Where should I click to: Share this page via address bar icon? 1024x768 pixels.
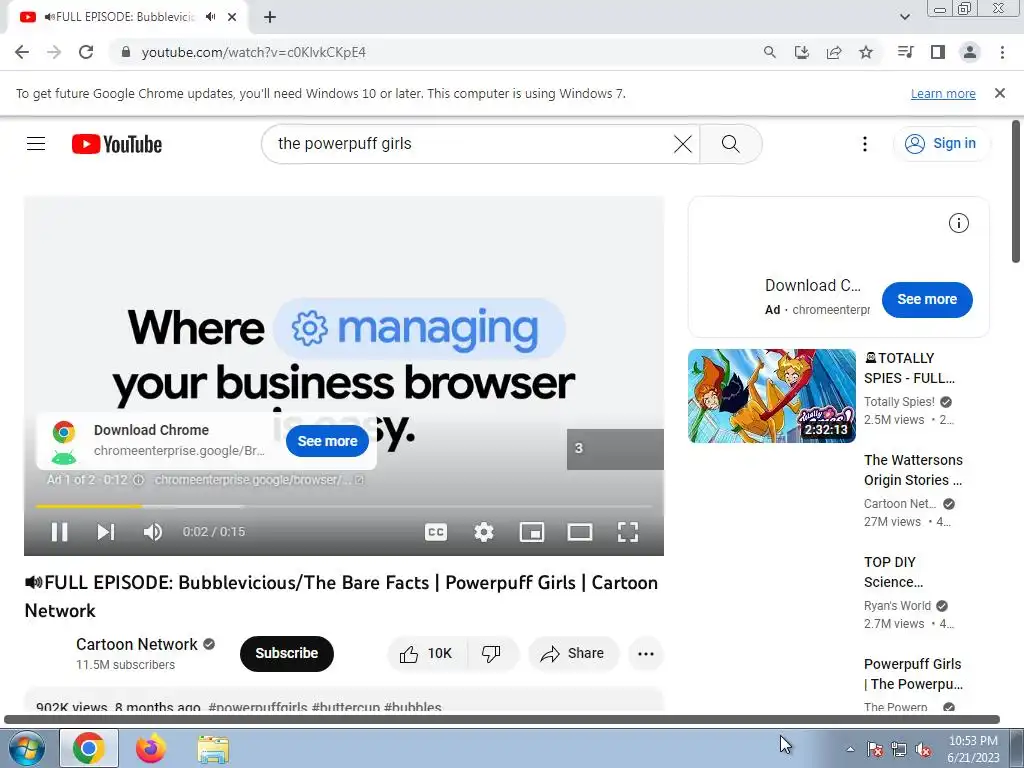coord(834,52)
